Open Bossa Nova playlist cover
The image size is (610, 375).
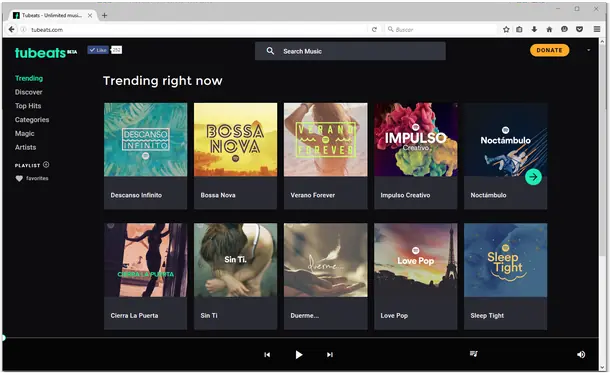click(235, 140)
